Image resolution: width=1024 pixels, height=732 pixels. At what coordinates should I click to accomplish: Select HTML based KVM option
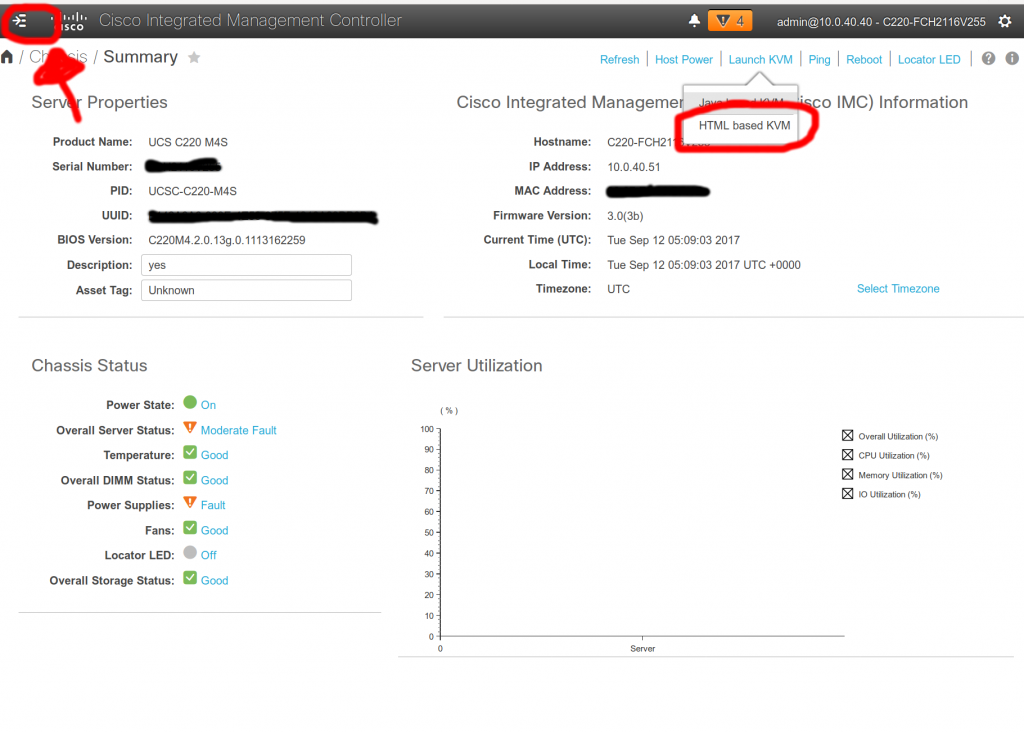point(744,125)
